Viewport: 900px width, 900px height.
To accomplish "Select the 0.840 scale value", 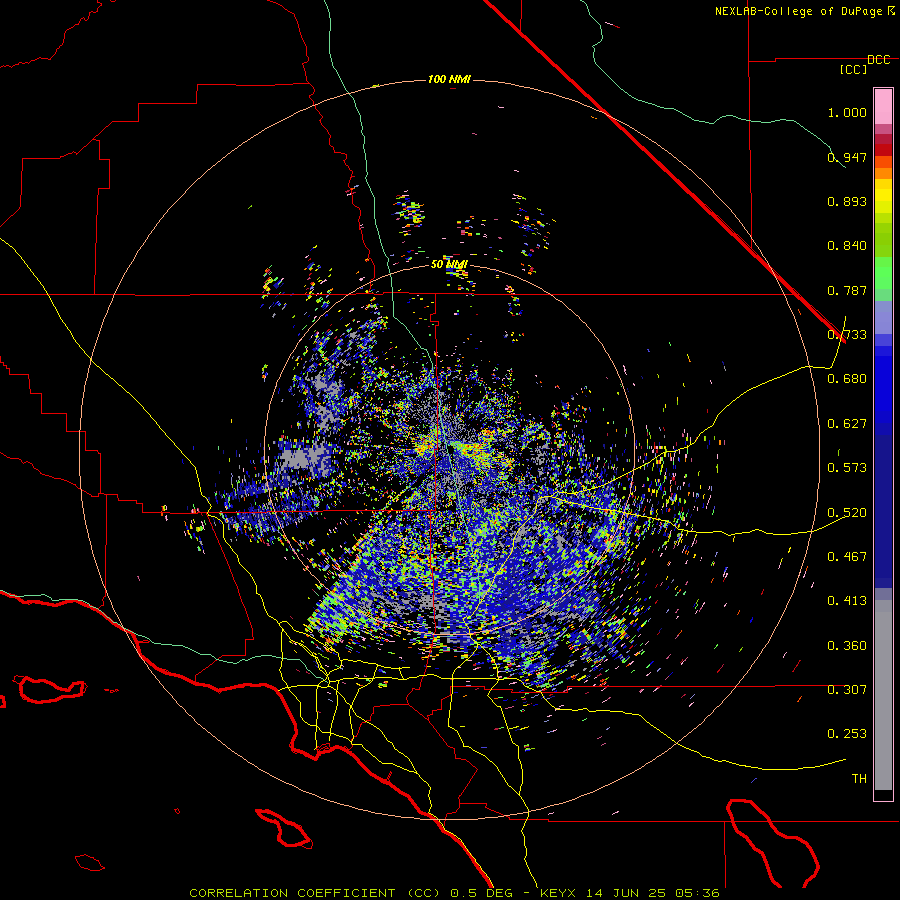I will pyautogui.click(x=847, y=246).
